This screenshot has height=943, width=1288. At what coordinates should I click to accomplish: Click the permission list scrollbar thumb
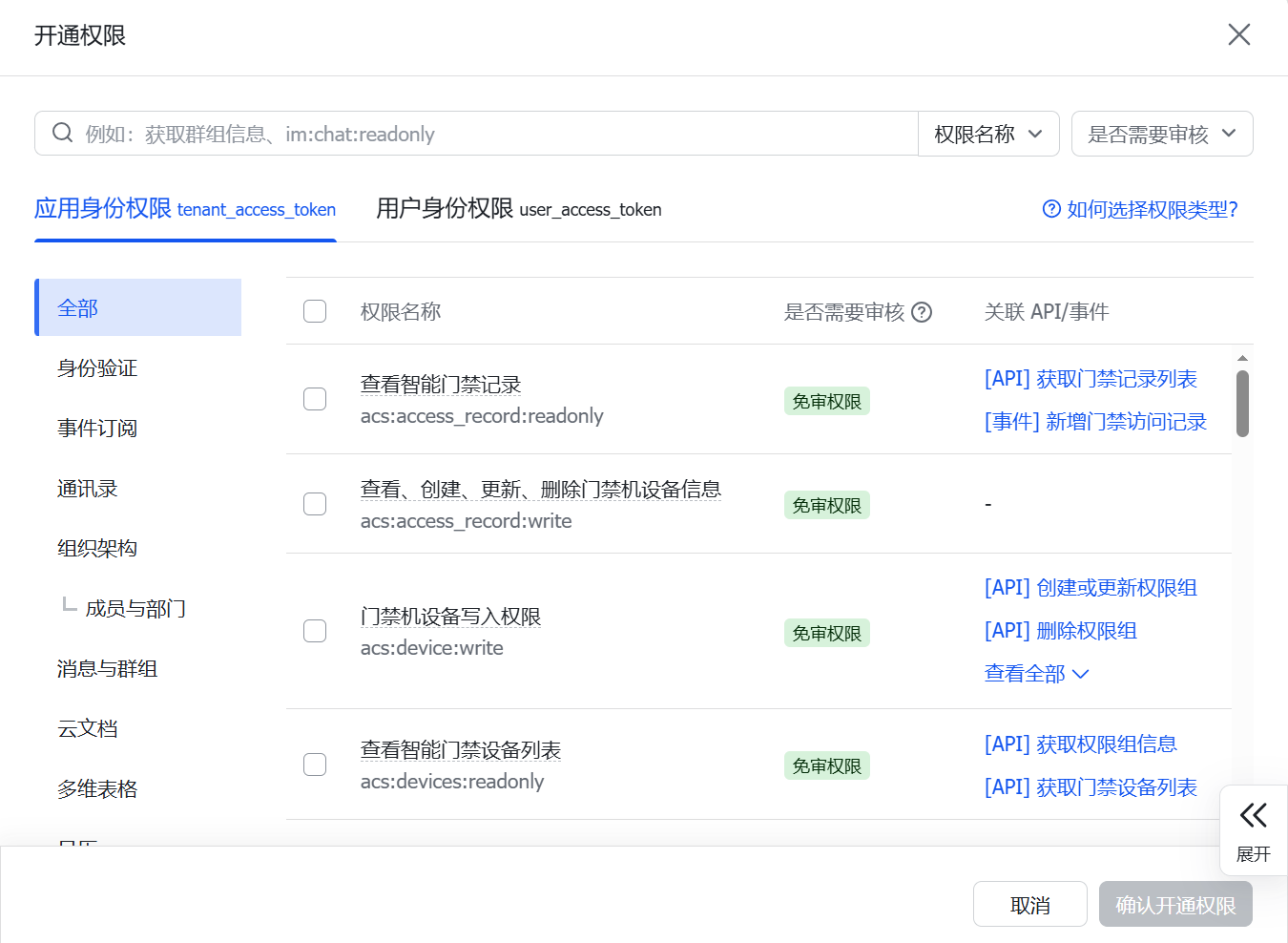tap(1242, 404)
